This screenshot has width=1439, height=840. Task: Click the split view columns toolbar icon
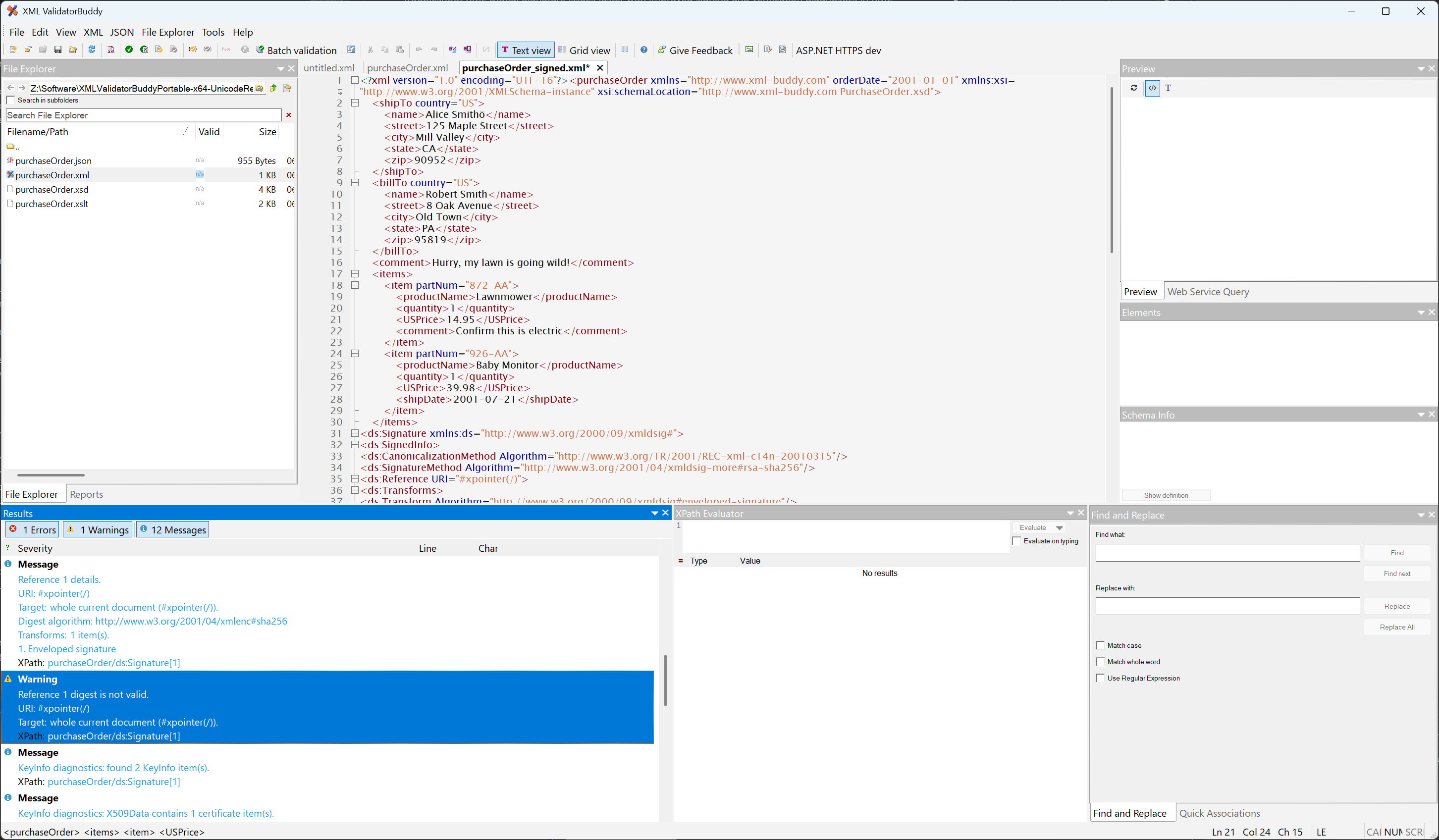point(625,50)
